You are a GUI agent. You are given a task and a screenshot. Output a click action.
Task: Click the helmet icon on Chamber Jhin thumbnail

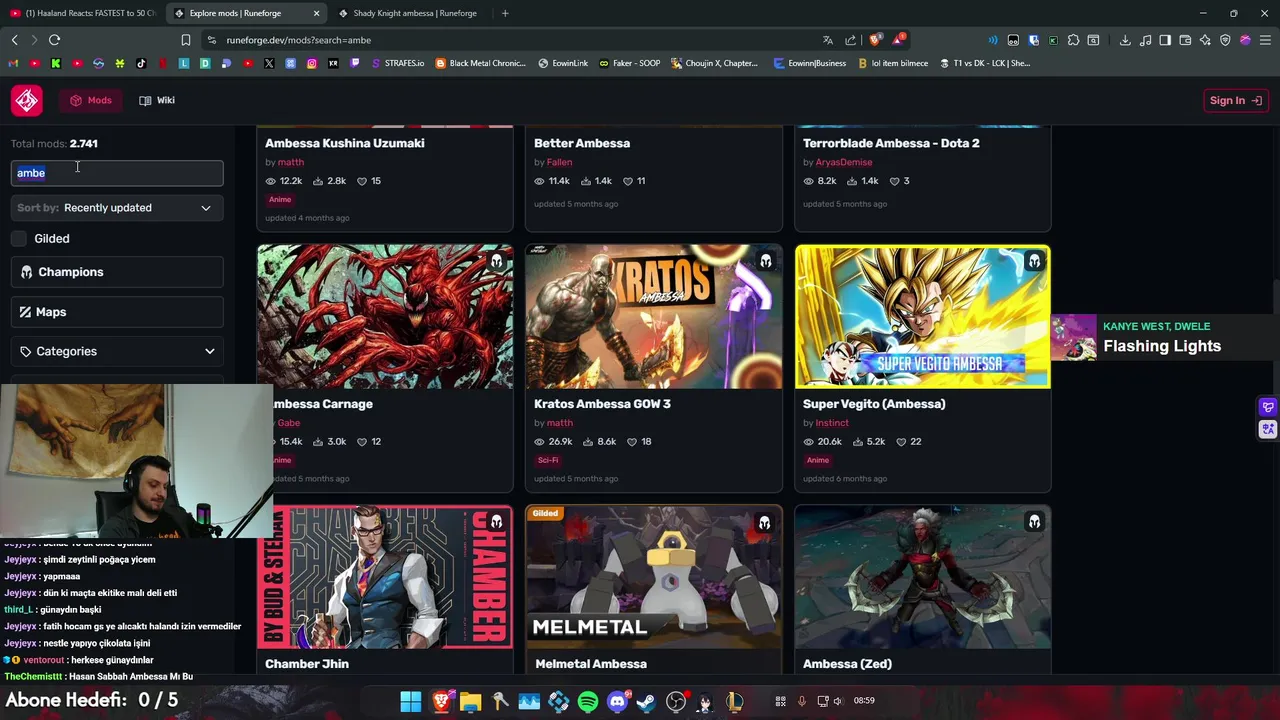point(497,522)
